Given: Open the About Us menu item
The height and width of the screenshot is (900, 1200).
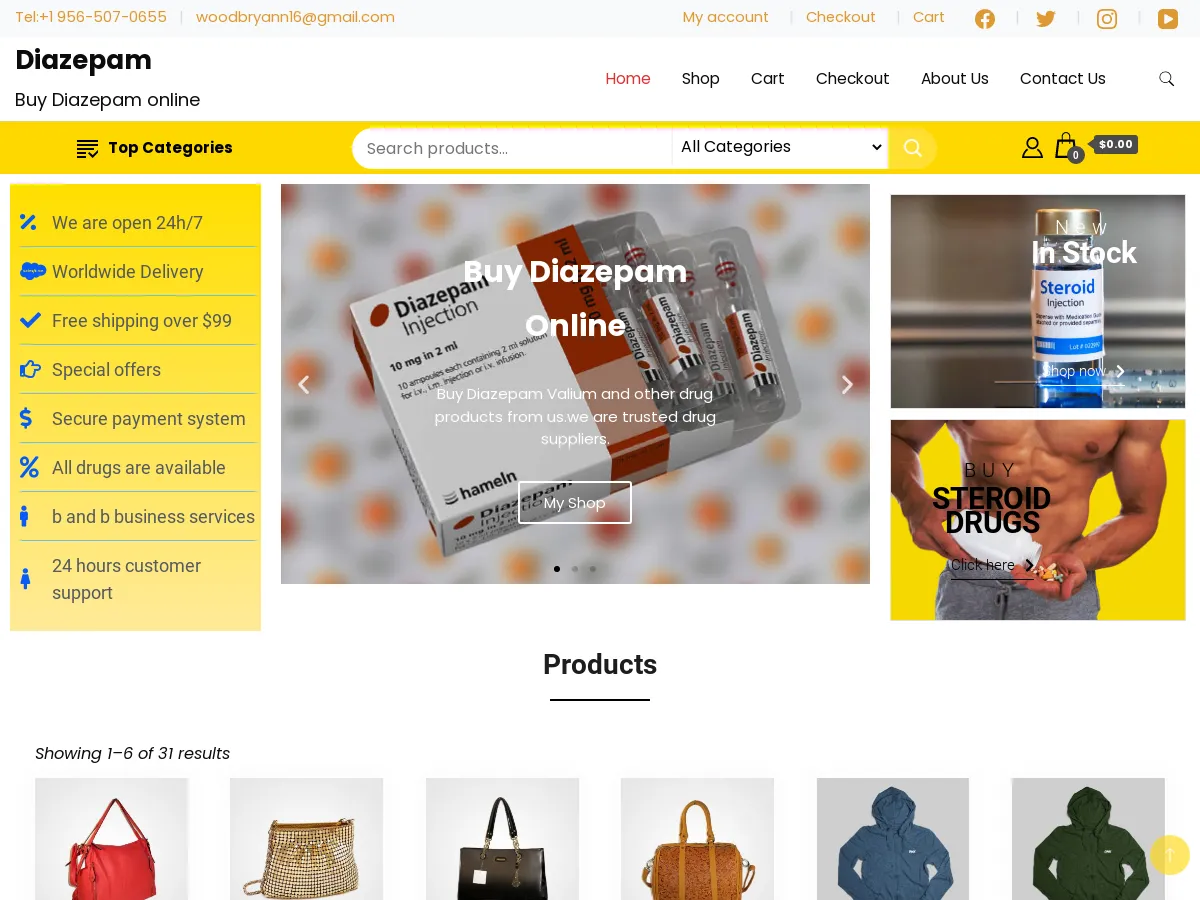Looking at the screenshot, I should [x=955, y=79].
